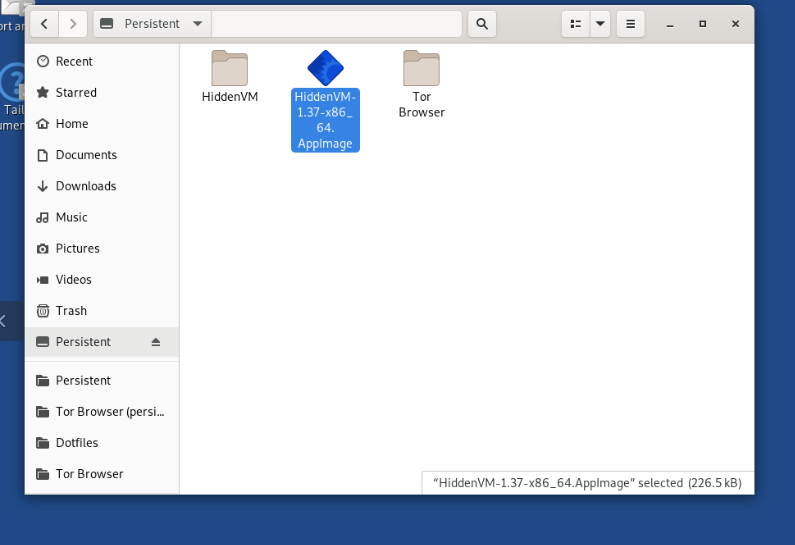Click the Dotfiles folder icon
The height and width of the screenshot is (545, 795).
tap(43, 443)
